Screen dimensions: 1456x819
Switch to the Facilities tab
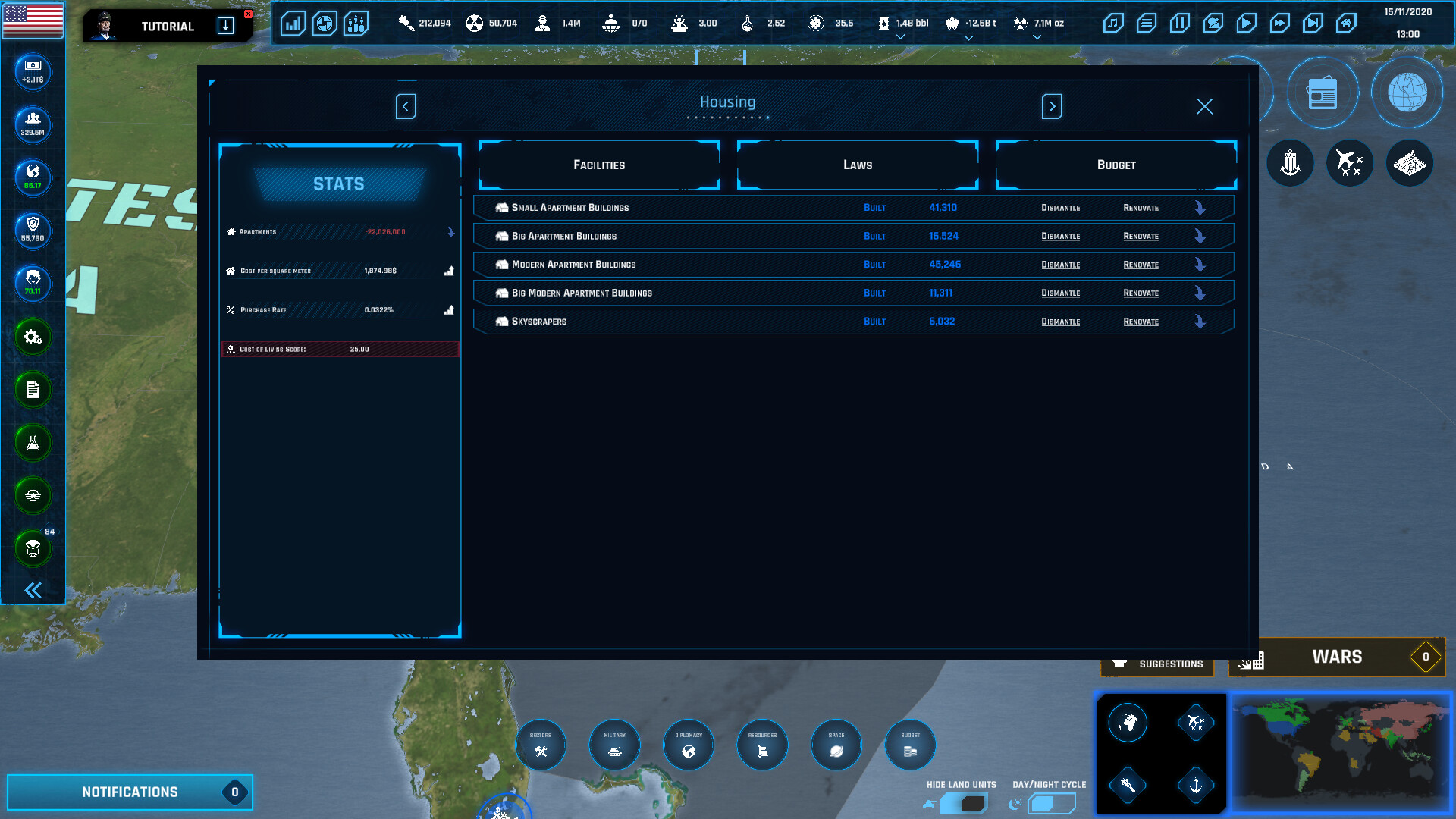(x=599, y=165)
